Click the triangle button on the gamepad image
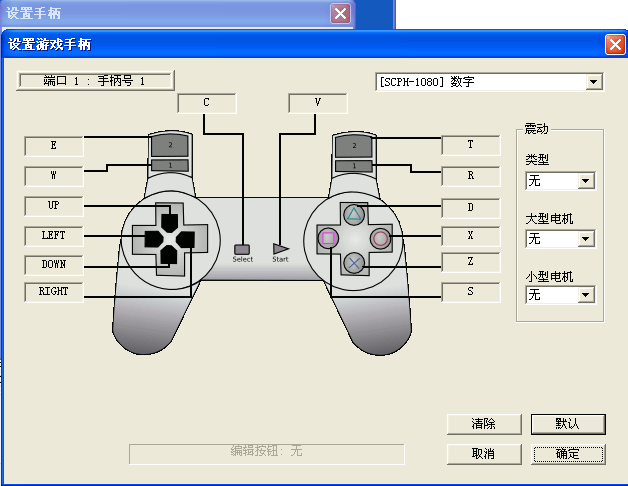 tap(354, 215)
